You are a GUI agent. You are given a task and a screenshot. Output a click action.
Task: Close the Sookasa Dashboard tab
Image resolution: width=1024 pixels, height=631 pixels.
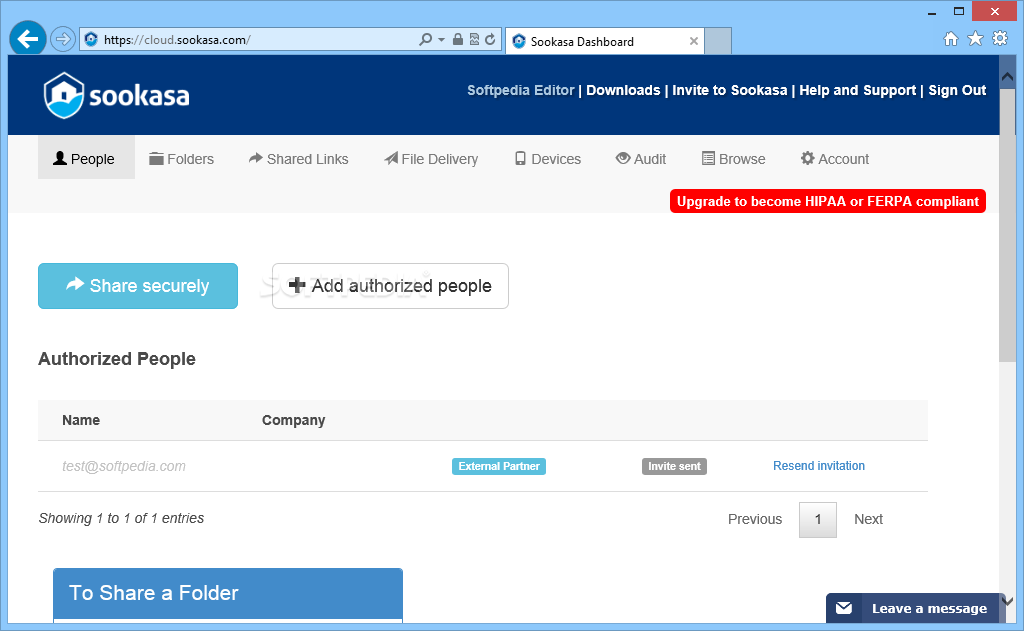(x=694, y=41)
